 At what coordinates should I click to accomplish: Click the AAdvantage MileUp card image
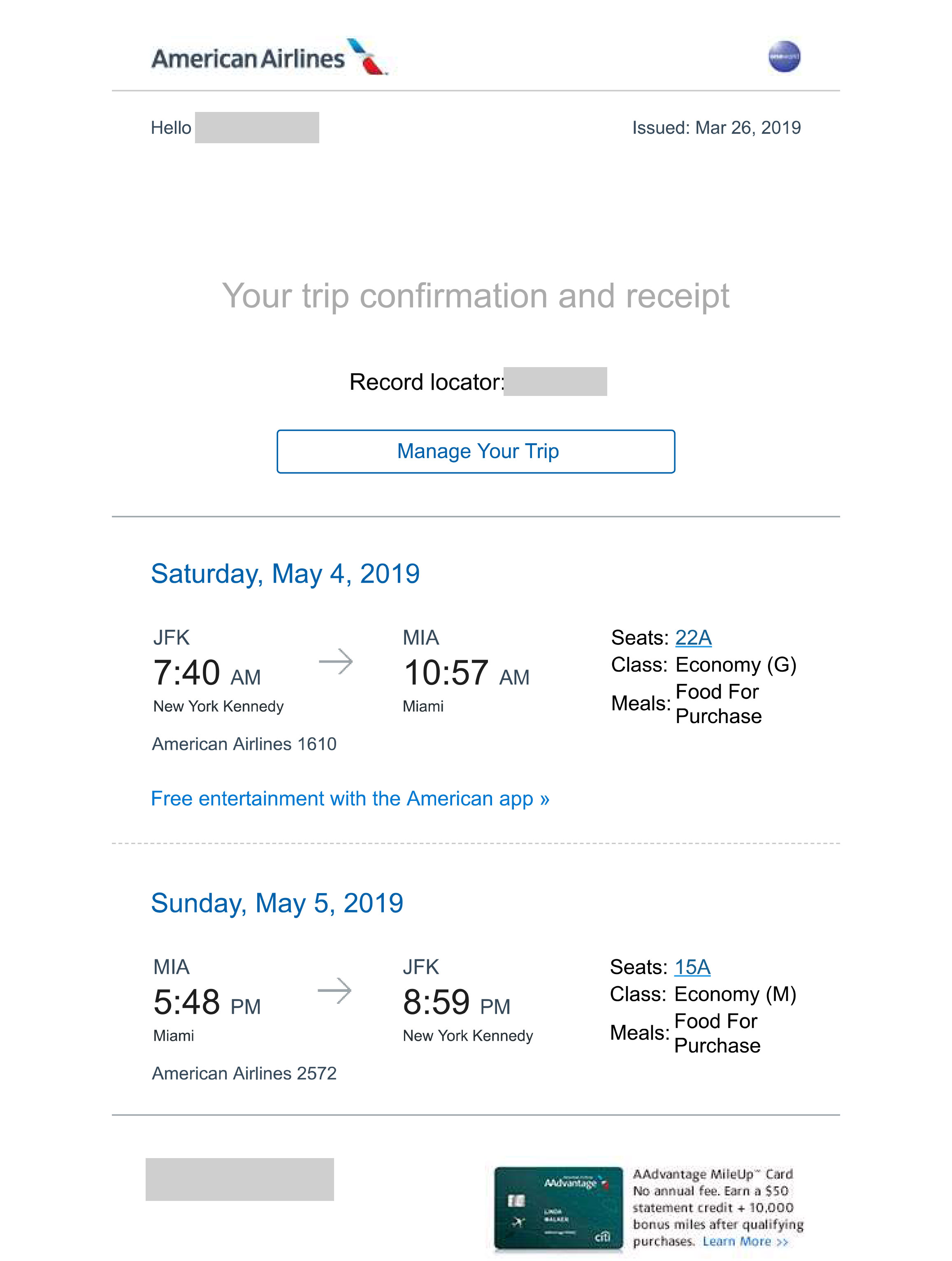(x=558, y=1209)
